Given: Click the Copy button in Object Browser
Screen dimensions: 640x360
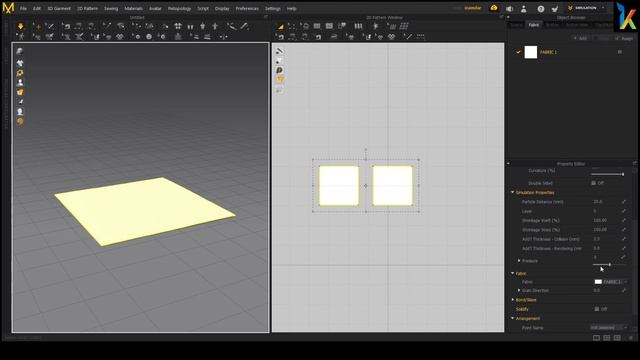Looking at the screenshot, I should (x=602, y=38).
